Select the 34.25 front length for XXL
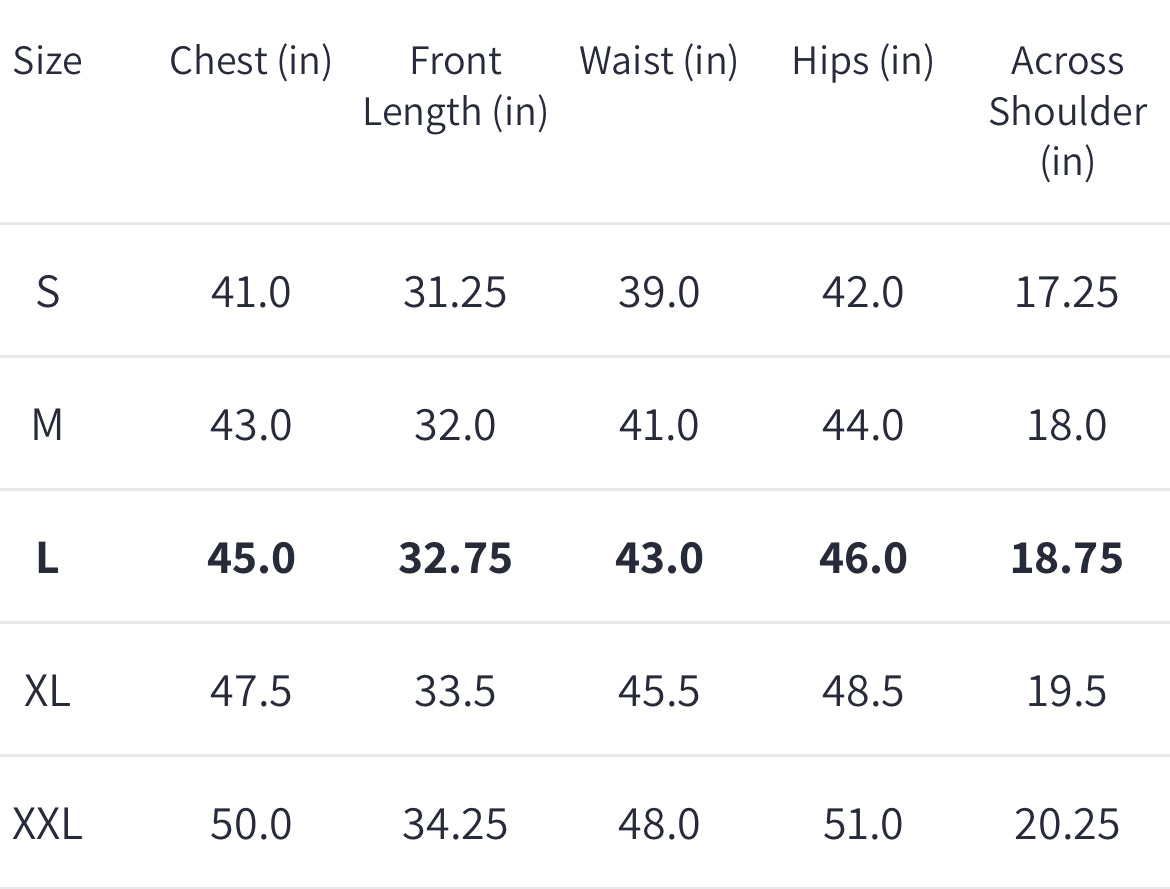 click(455, 825)
